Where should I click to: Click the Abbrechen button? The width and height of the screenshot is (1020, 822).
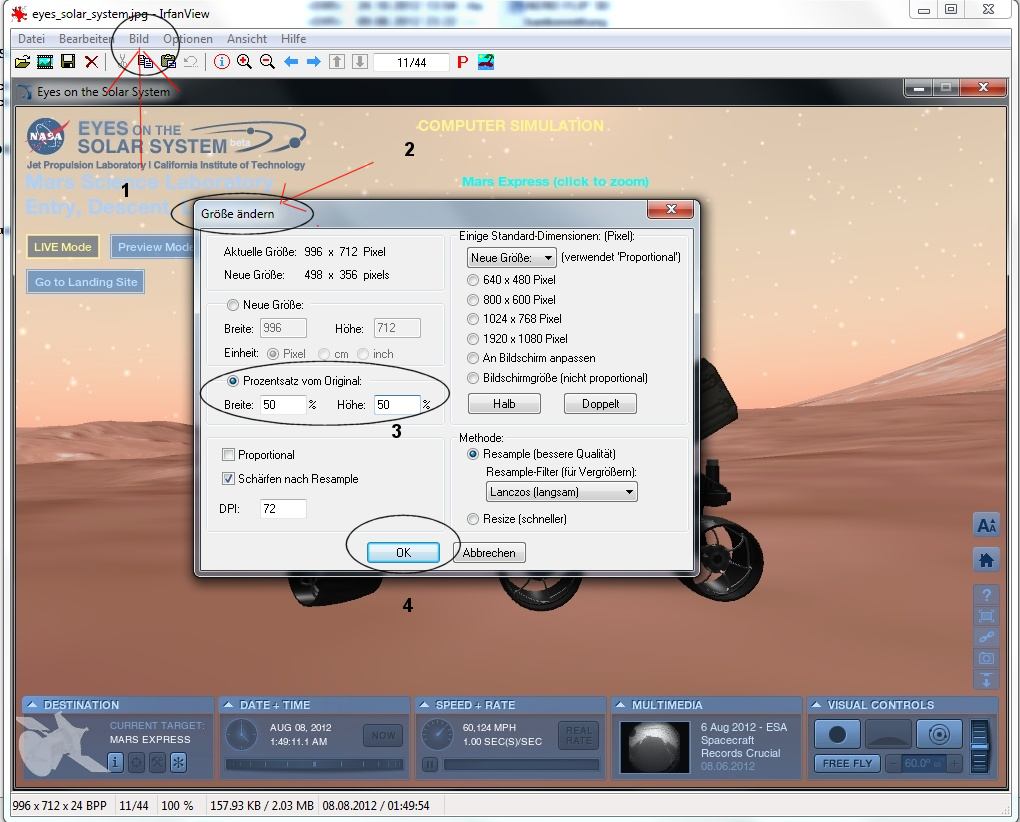click(489, 553)
